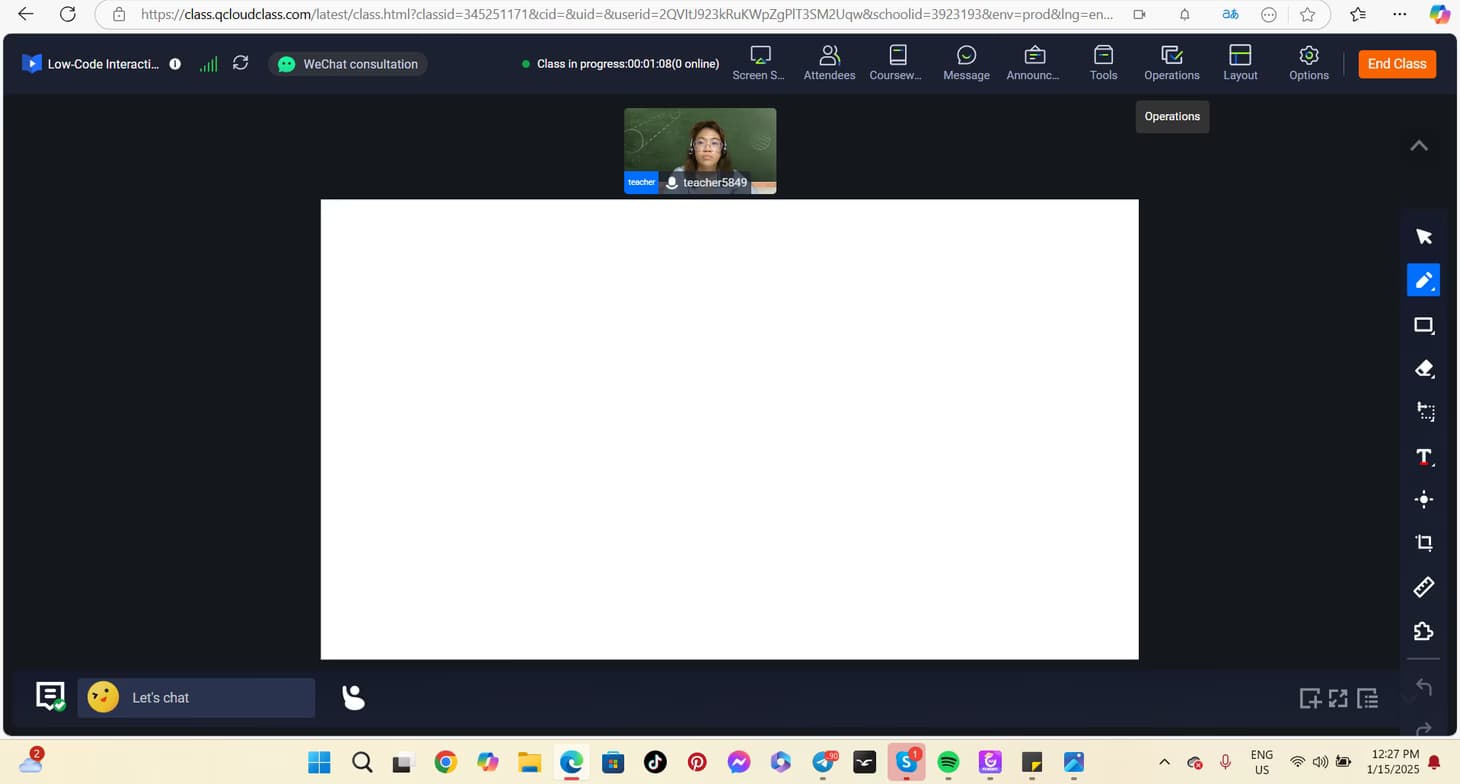Select the pen drawing tool

[x=1423, y=281]
